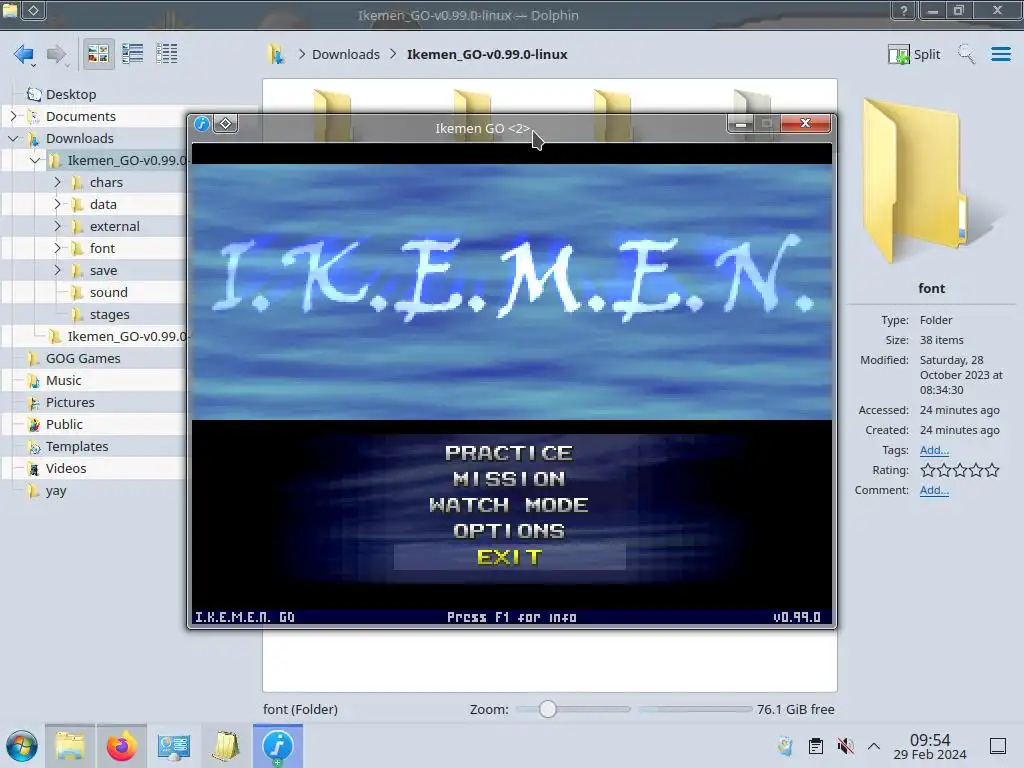Add tags to font folder
Image resolution: width=1024 pixels, height=768 pixels.
934,450
